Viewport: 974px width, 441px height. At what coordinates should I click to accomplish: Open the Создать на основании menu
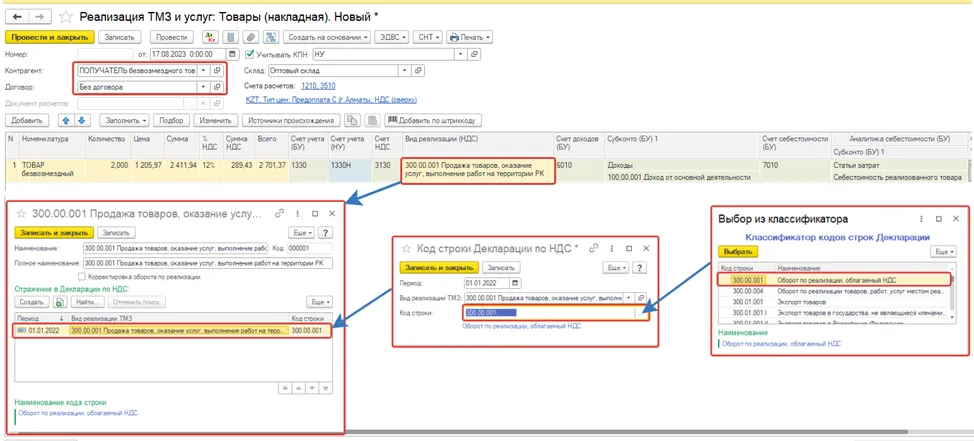click(327, 37)
